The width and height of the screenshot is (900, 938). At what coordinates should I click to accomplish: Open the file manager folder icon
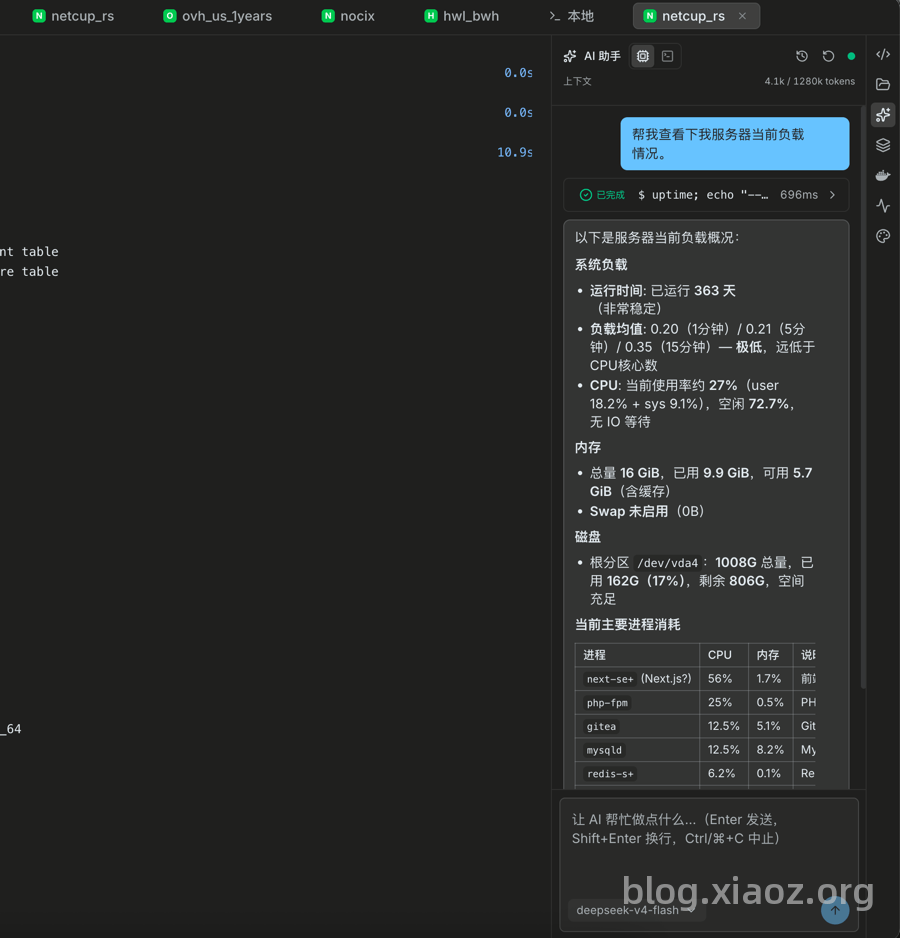tap(883, 84)
